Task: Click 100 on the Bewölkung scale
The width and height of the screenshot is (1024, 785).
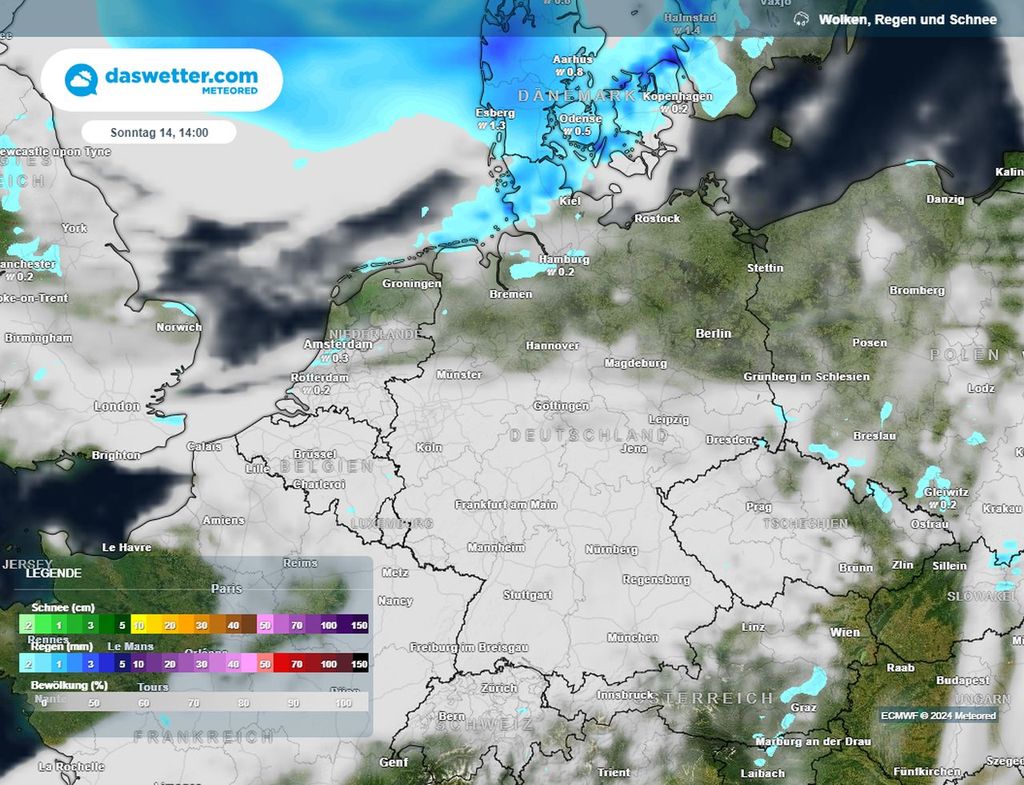Action: point(346,703)
